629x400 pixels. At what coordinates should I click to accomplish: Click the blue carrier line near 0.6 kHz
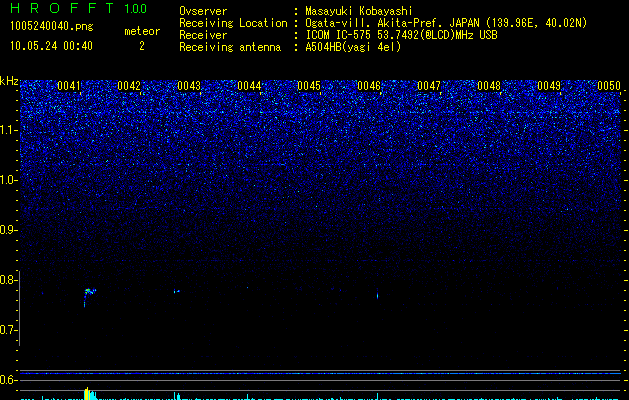[x=320, y=373]
